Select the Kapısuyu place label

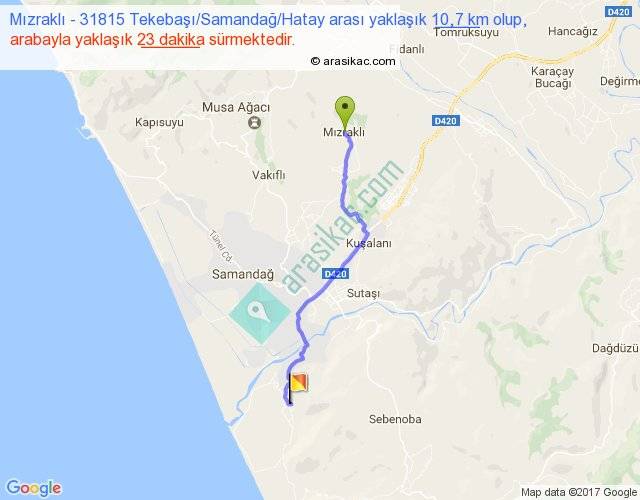click(159, 122)
